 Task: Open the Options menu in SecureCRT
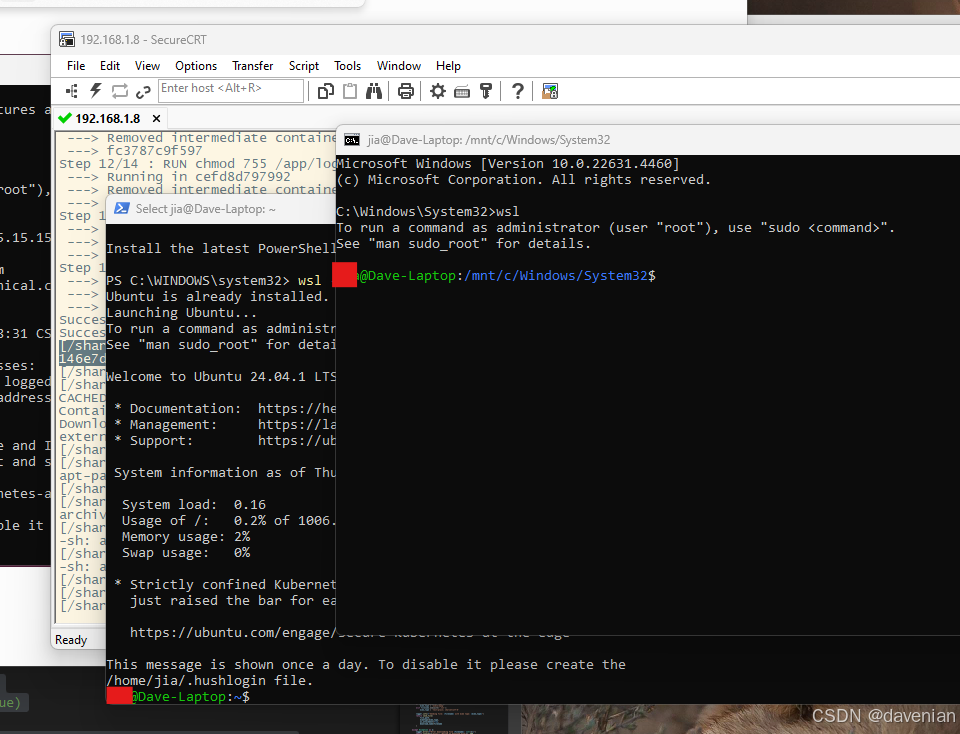tap(196, 66)
